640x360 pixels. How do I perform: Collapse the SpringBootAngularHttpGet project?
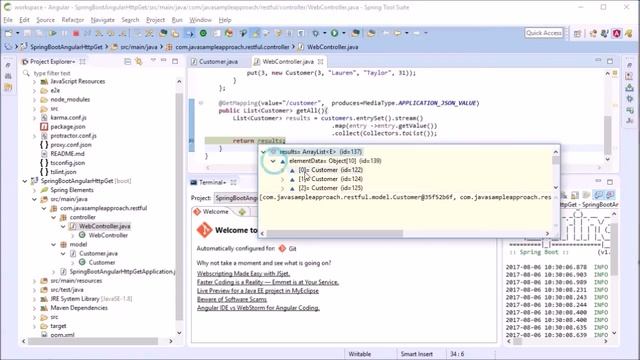[x=25, y=181]
